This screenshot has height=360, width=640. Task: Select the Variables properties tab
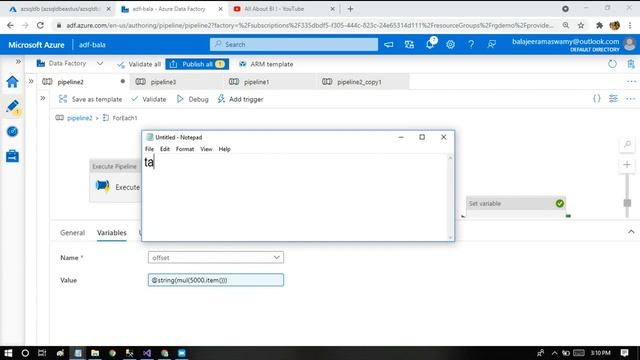click(111, 233)
